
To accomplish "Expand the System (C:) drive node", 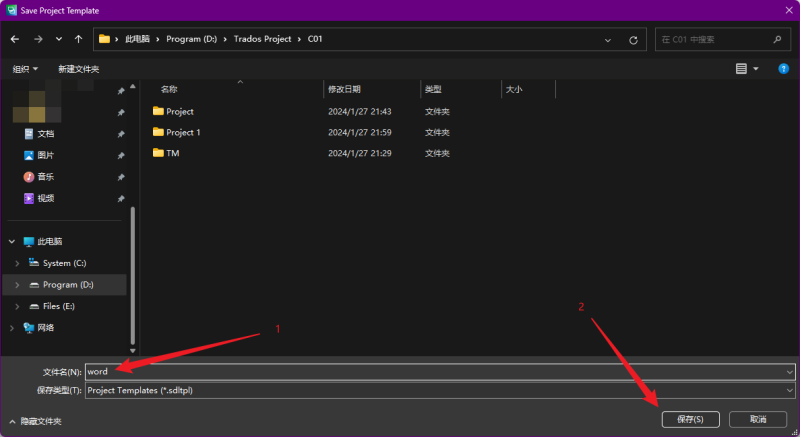I will [16, 263].
